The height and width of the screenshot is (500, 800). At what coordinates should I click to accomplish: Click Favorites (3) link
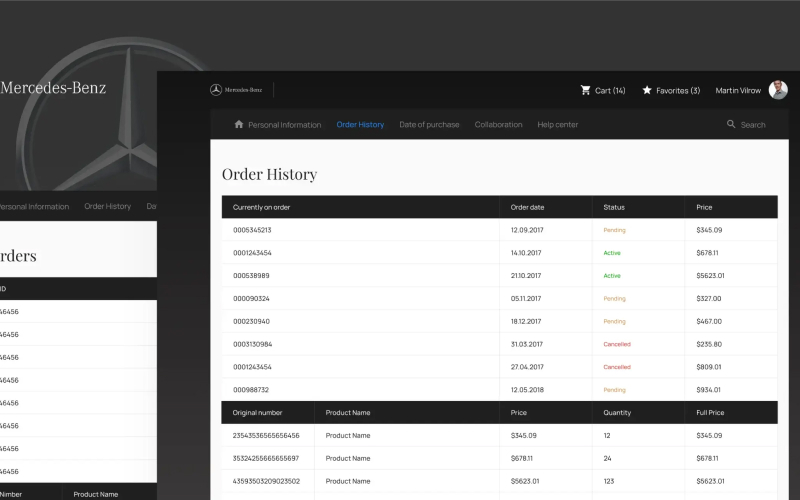point(678,90)
